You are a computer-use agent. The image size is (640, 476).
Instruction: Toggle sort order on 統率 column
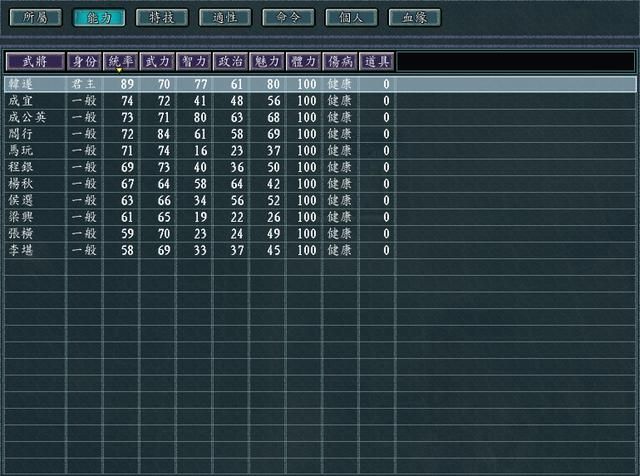[121, 61]
